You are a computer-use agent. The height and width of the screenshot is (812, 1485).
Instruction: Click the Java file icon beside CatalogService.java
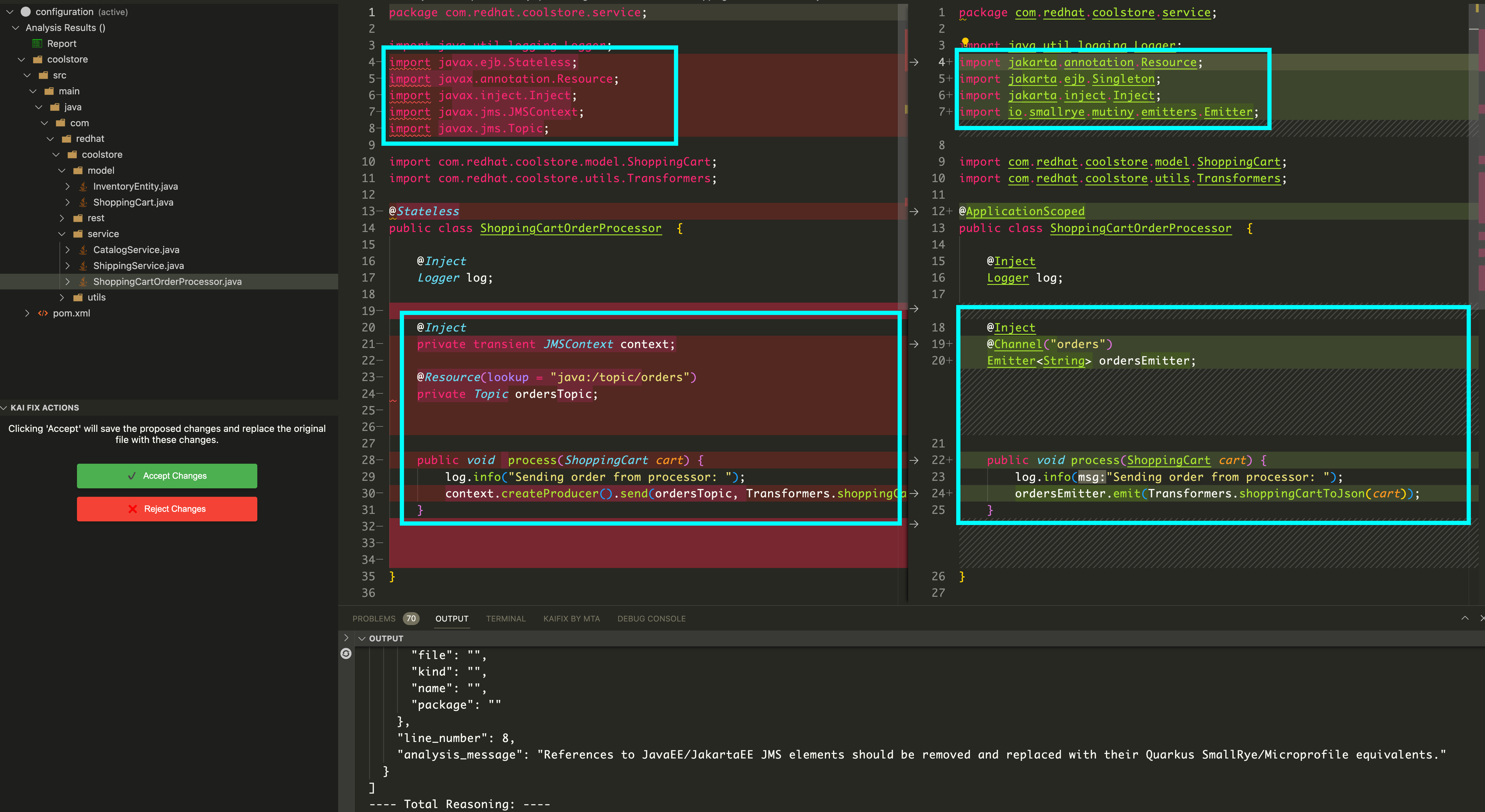(x=84, y=249)
